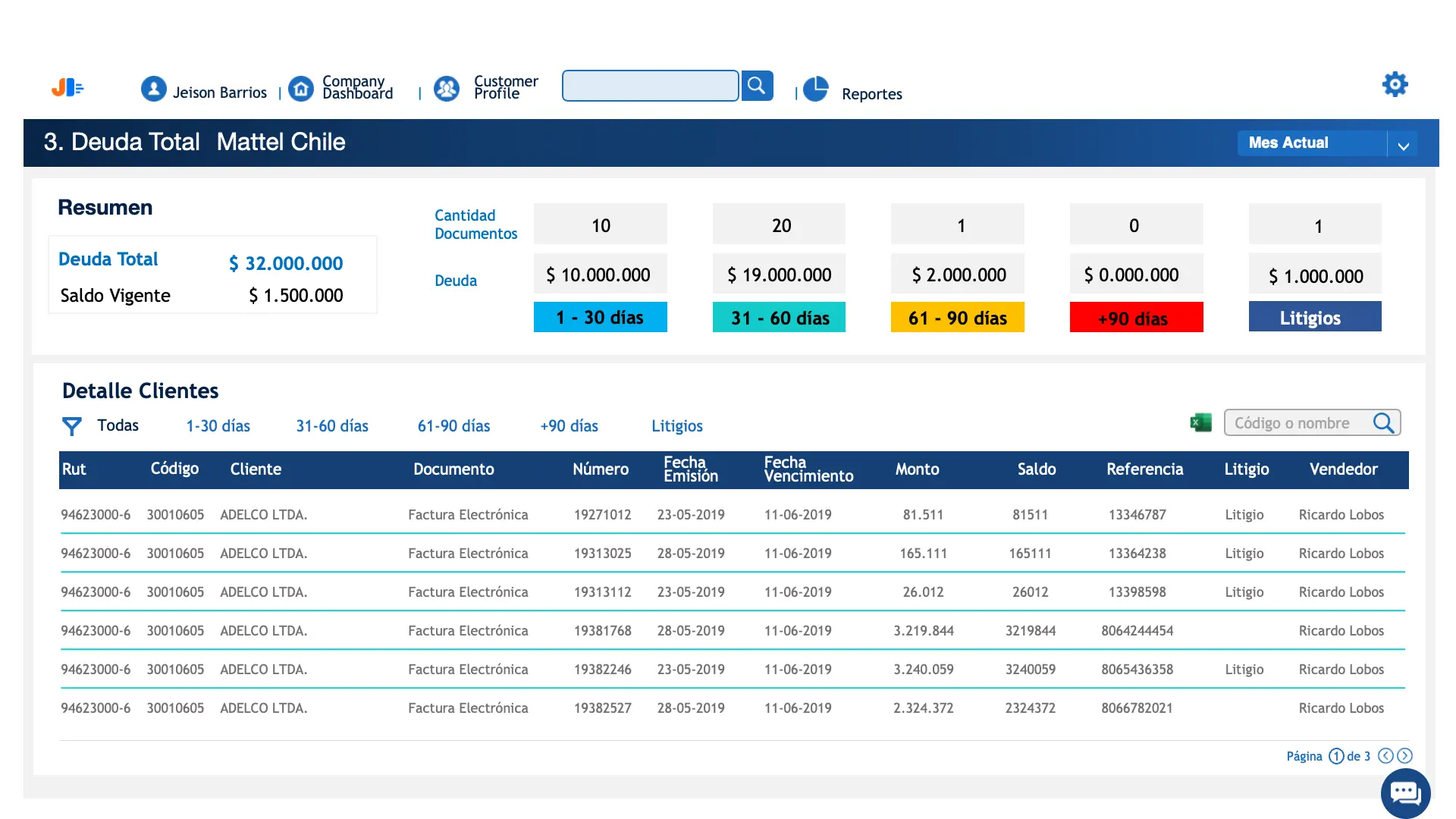Image resolution: width=1456 pixels, height=819 pixels.
Task: Focus the Código o nombre search field
Action: click(x=1297, y=423)
